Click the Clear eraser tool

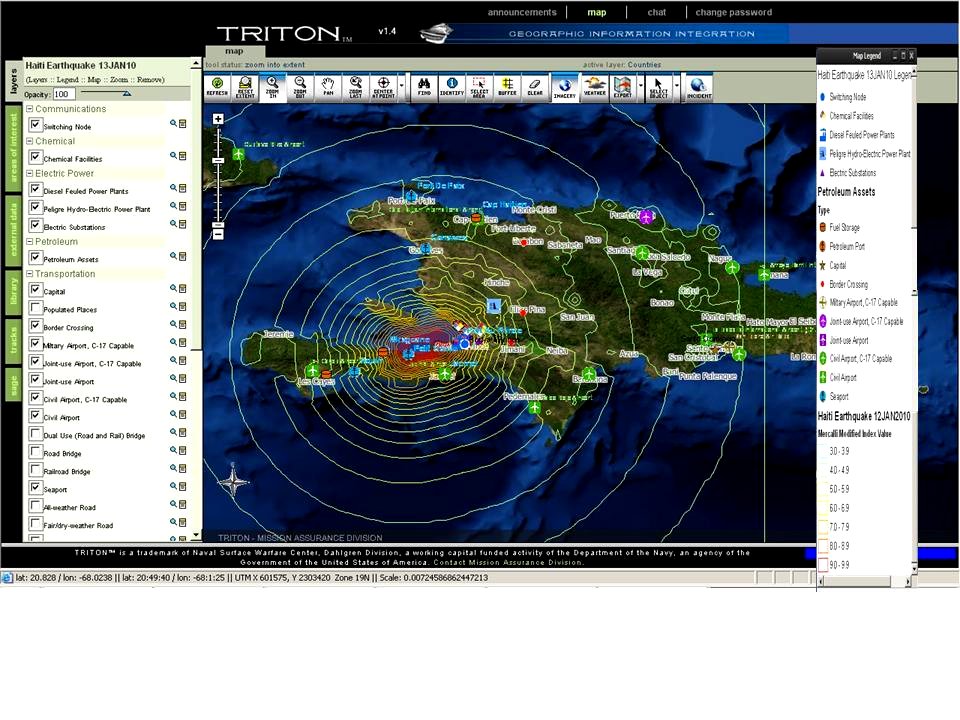point(535,87)
